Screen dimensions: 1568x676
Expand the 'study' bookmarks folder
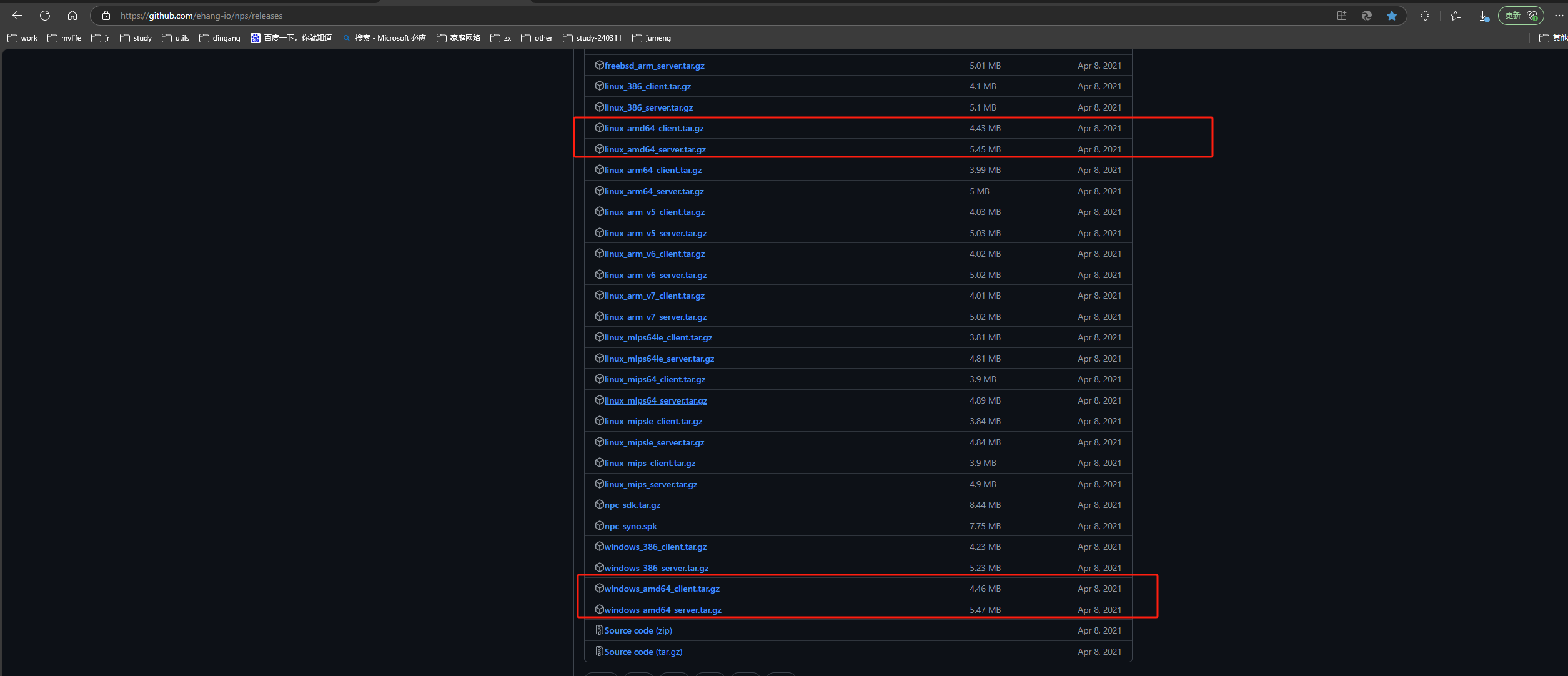[136, 38]
